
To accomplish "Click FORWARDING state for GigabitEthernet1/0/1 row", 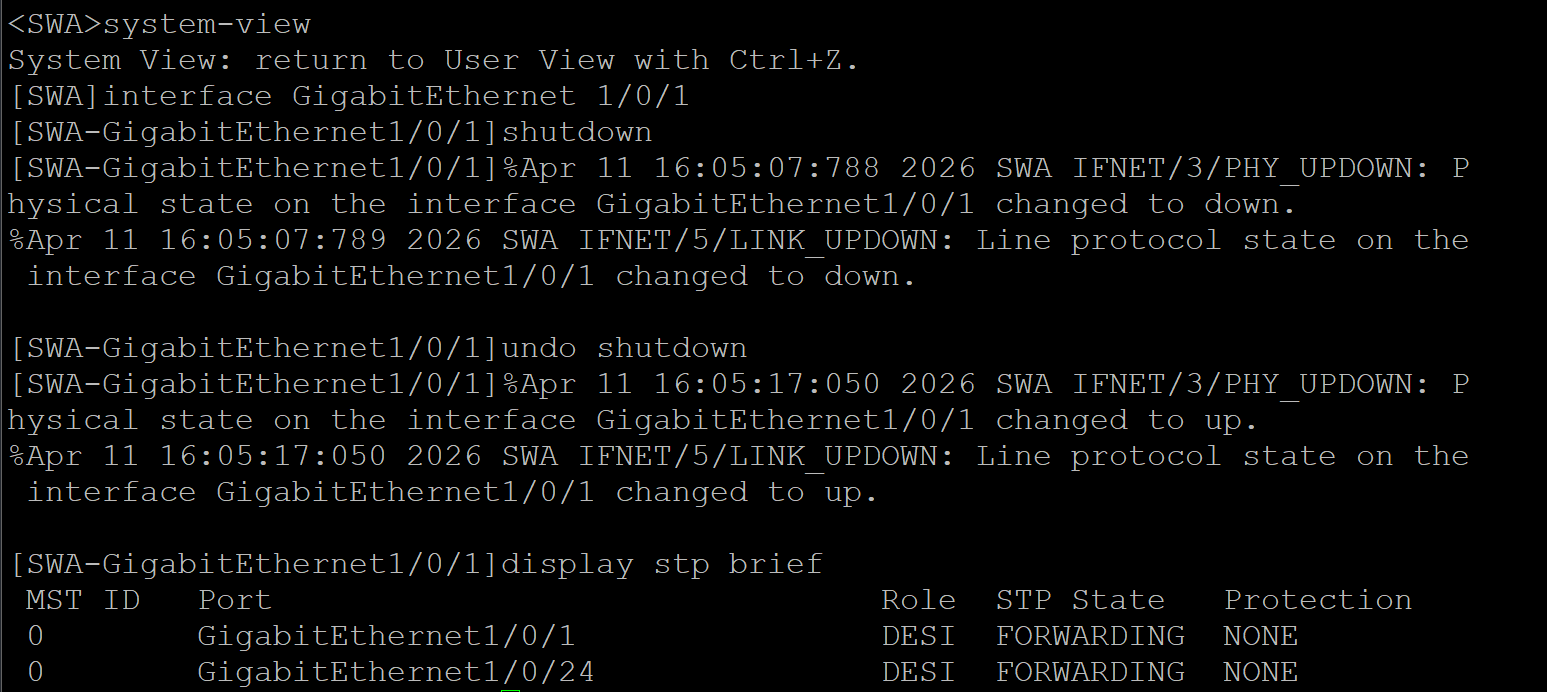I will tap(1090, 636).
